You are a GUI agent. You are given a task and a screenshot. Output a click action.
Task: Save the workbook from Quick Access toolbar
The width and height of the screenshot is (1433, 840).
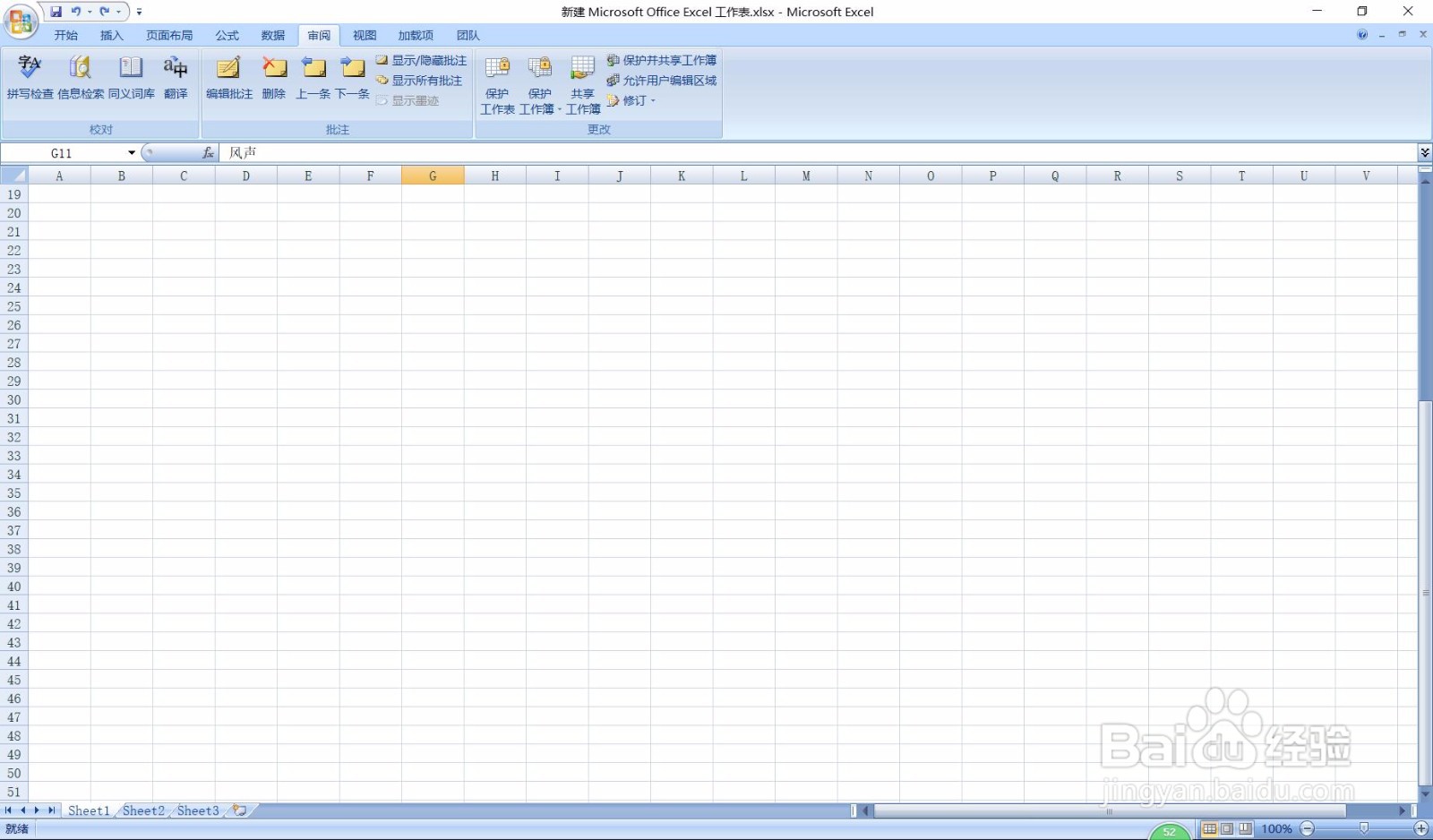pyautogui.click(x=56, y=12)
